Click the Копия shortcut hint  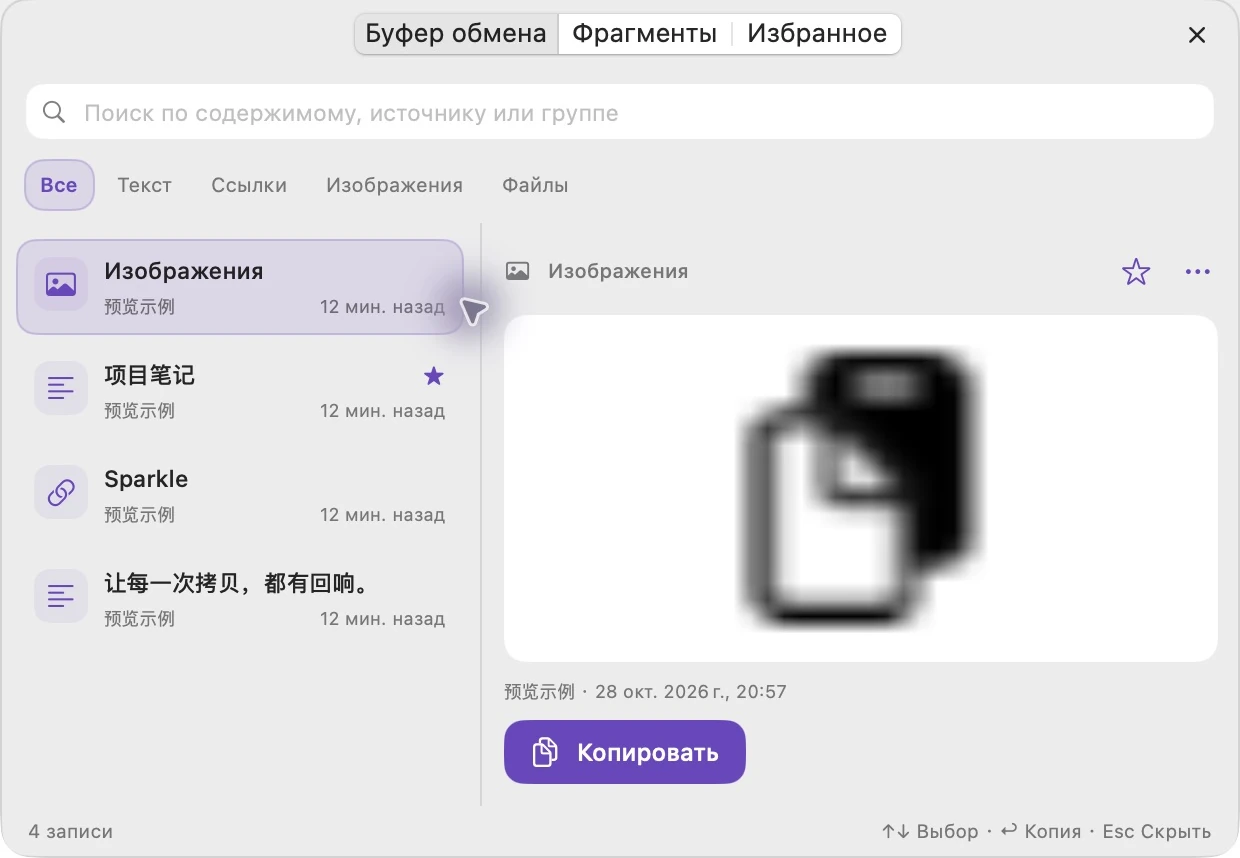tap(1041, 831)
